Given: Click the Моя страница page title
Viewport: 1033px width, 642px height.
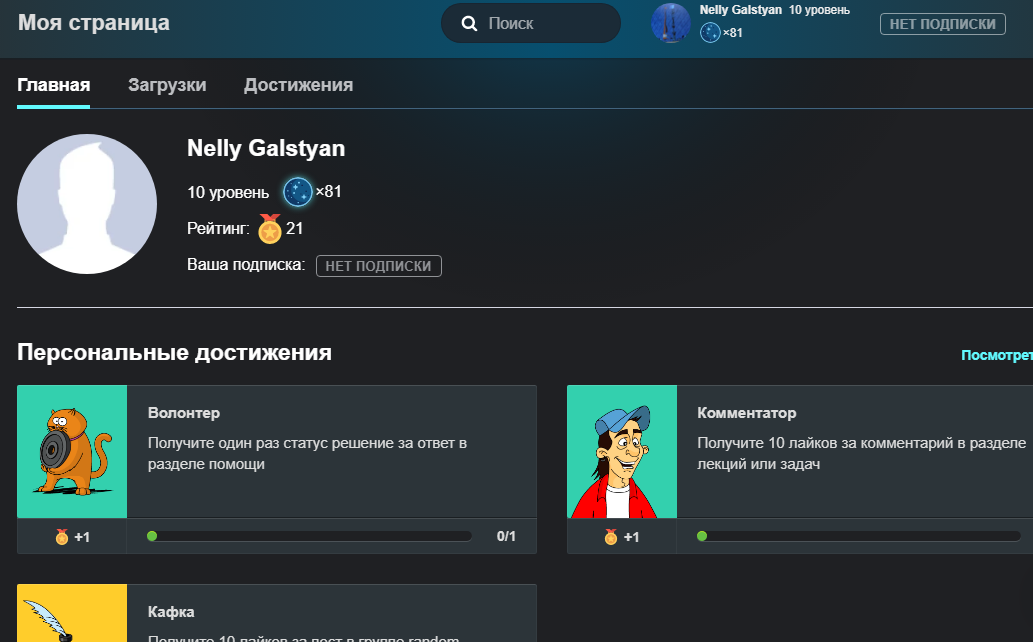Looking at the screenshot, I should (94, 23).
